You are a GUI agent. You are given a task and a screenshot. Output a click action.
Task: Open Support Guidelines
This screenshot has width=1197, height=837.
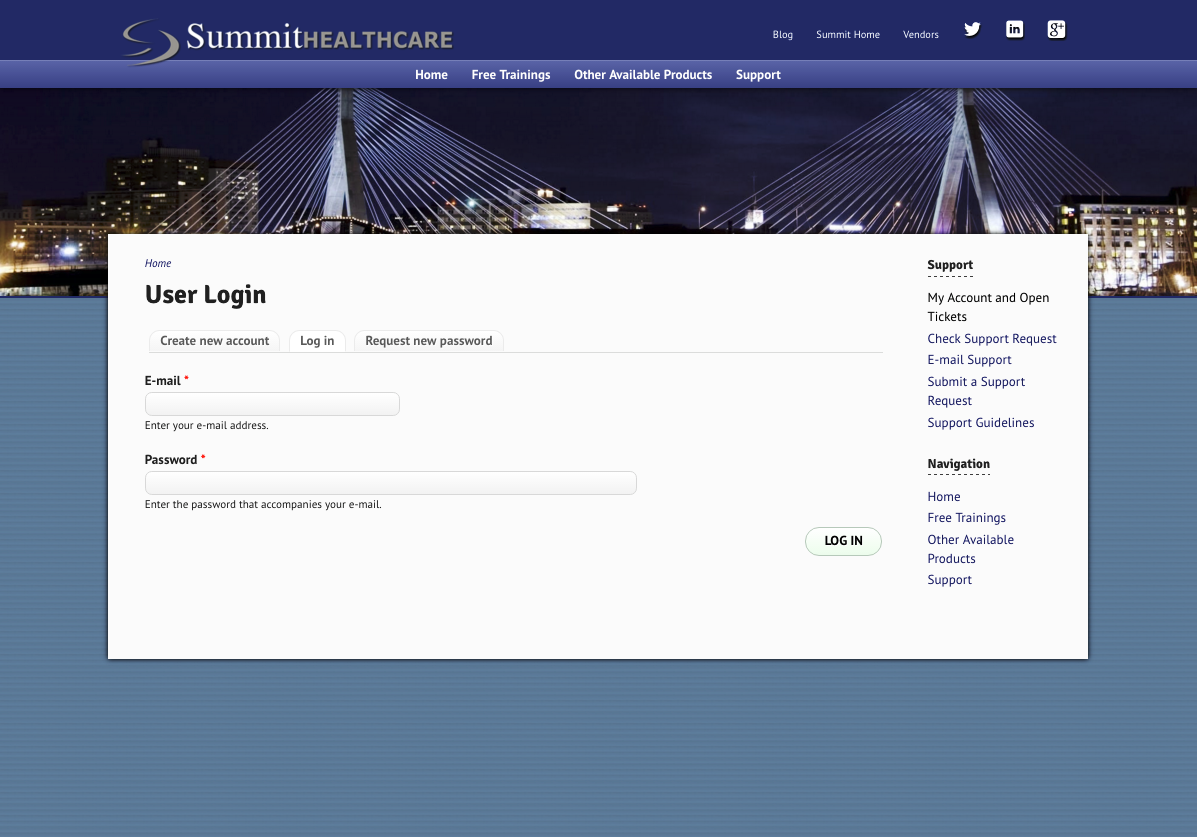click(980, 422)
